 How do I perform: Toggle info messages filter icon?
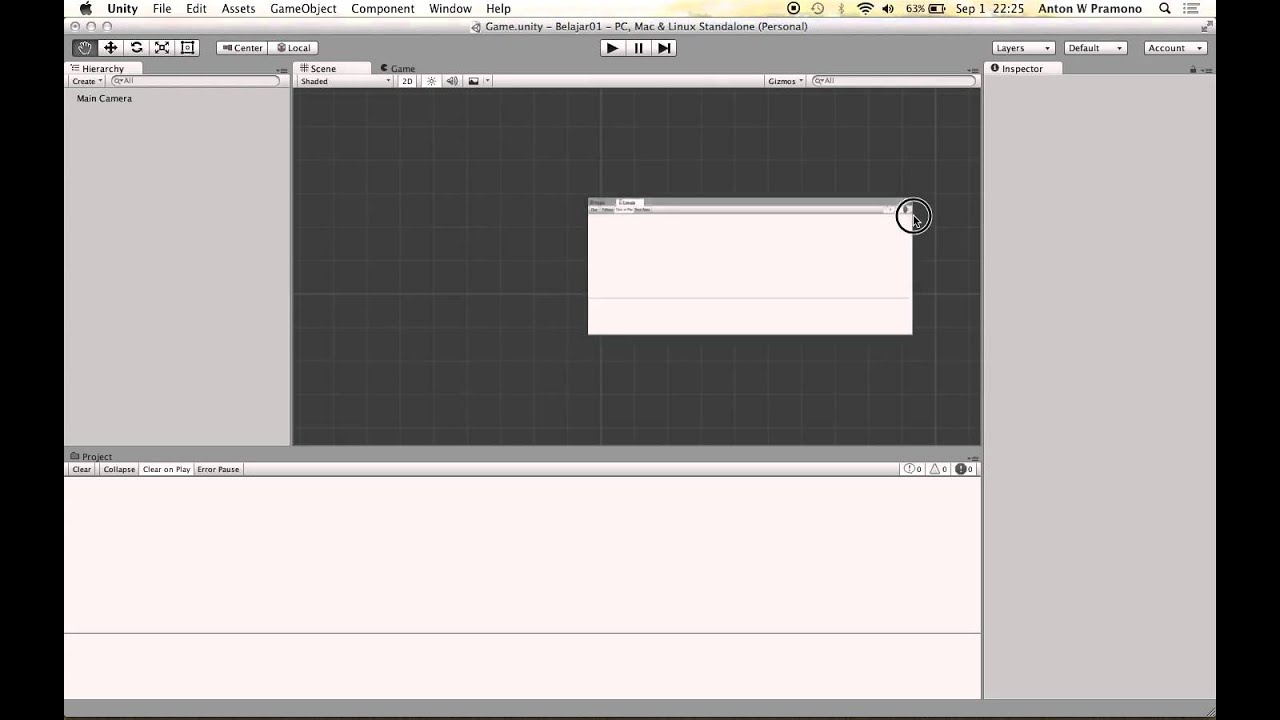coord(913,469)
